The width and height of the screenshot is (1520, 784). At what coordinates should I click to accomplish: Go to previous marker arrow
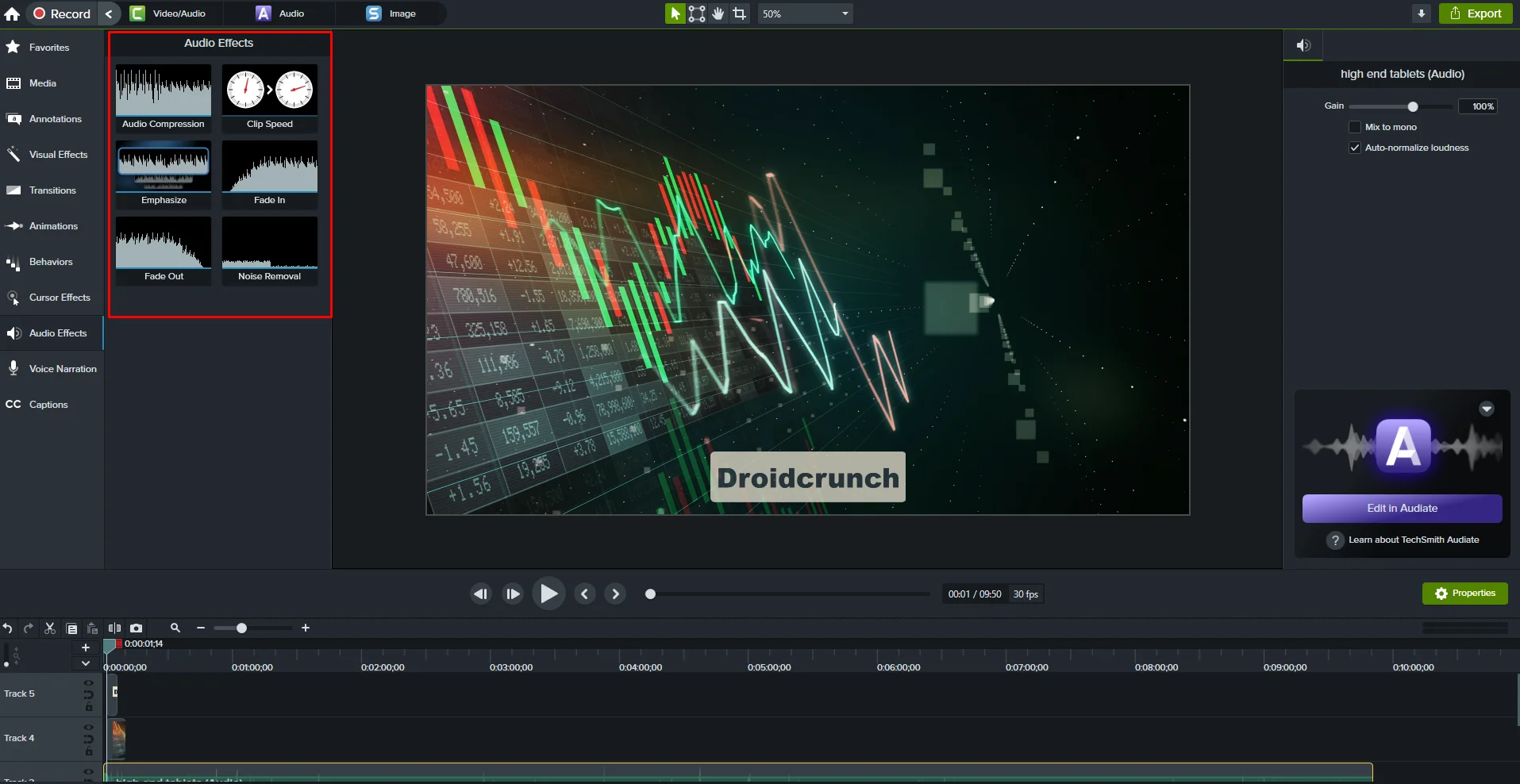[x=585, y=594]
